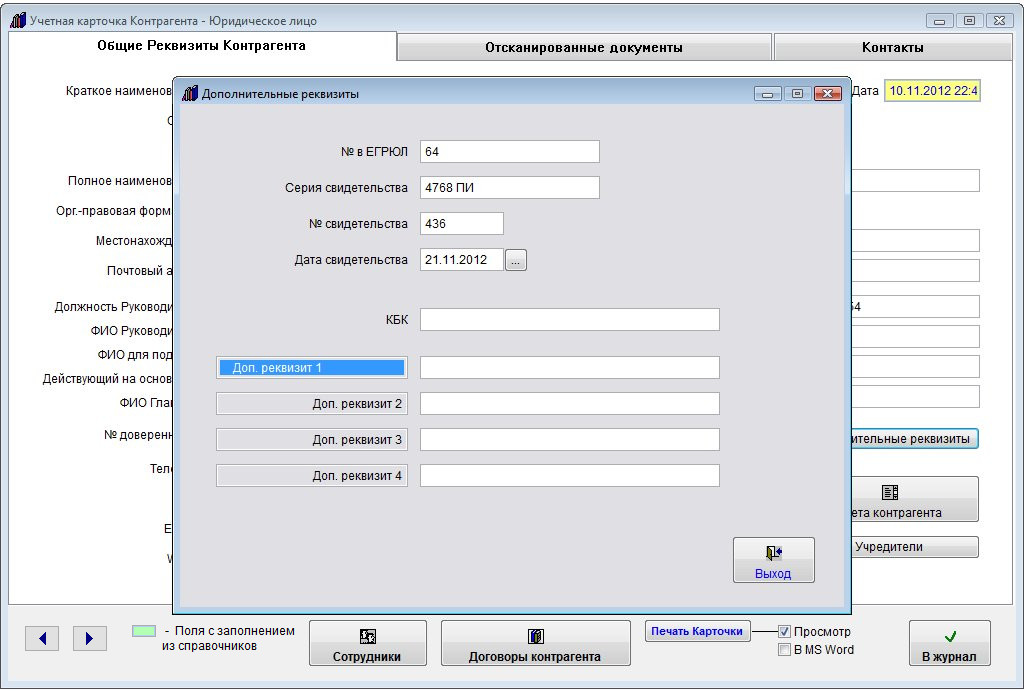
Task: Enable the В MS Word checkbox
Action: pos(784,650)
